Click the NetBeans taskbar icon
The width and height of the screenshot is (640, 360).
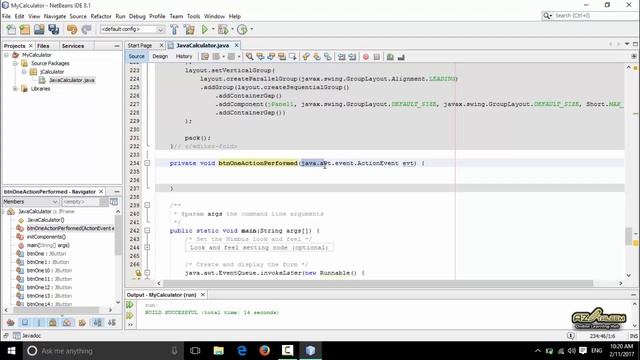pos(310,351)
